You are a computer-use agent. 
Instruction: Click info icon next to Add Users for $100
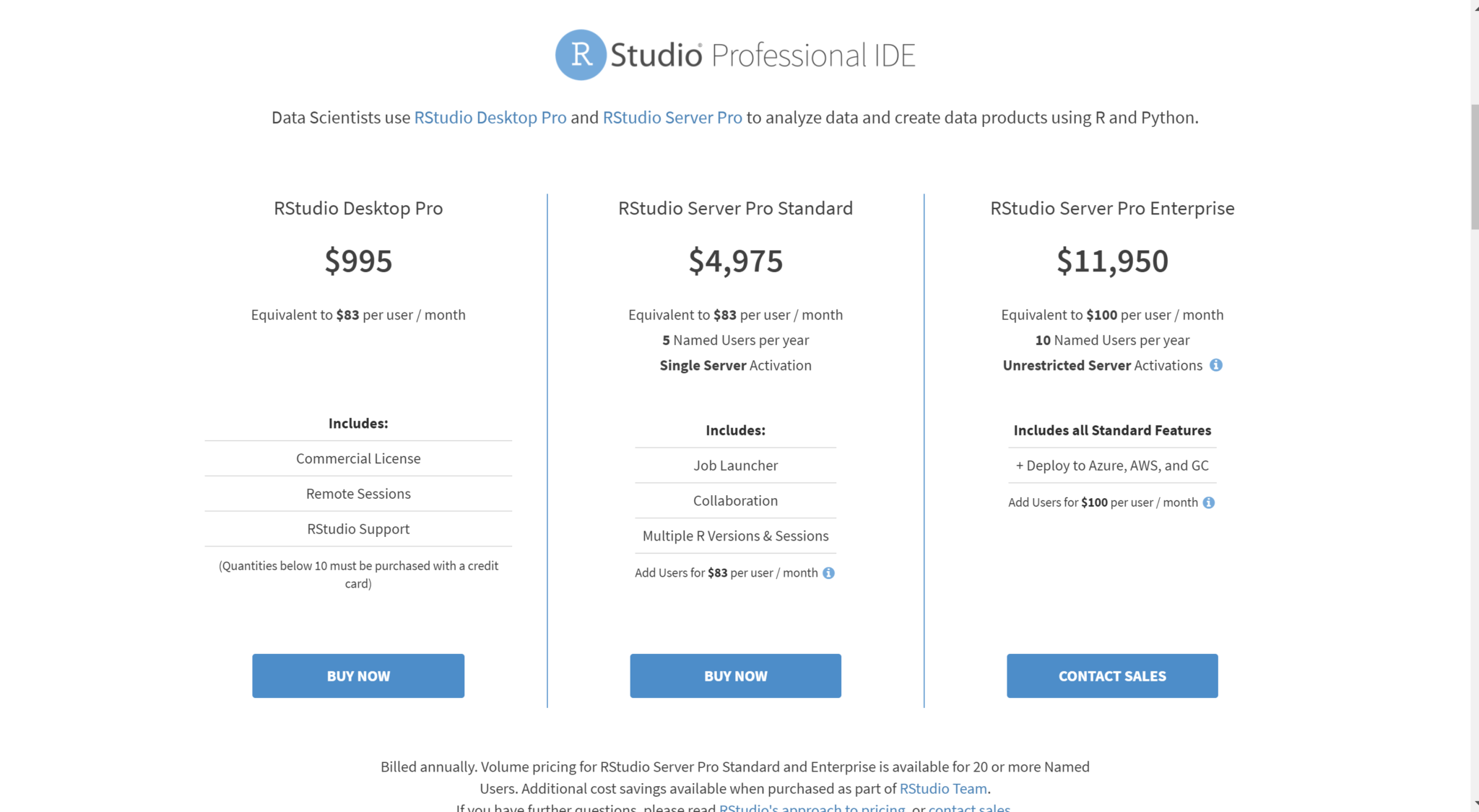[1209, 502]
